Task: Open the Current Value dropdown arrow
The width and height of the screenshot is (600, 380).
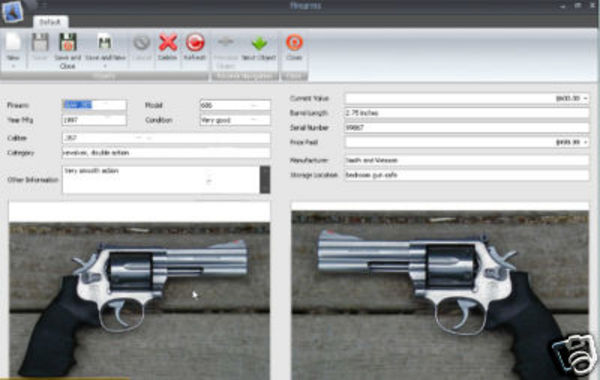Action: (585, 98)
